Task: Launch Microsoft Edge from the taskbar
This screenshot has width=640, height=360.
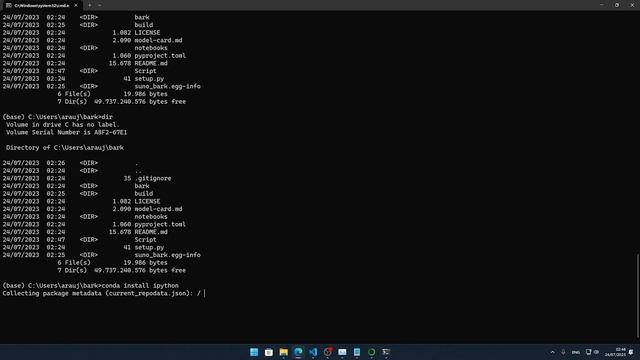Action: coord(298,352)
